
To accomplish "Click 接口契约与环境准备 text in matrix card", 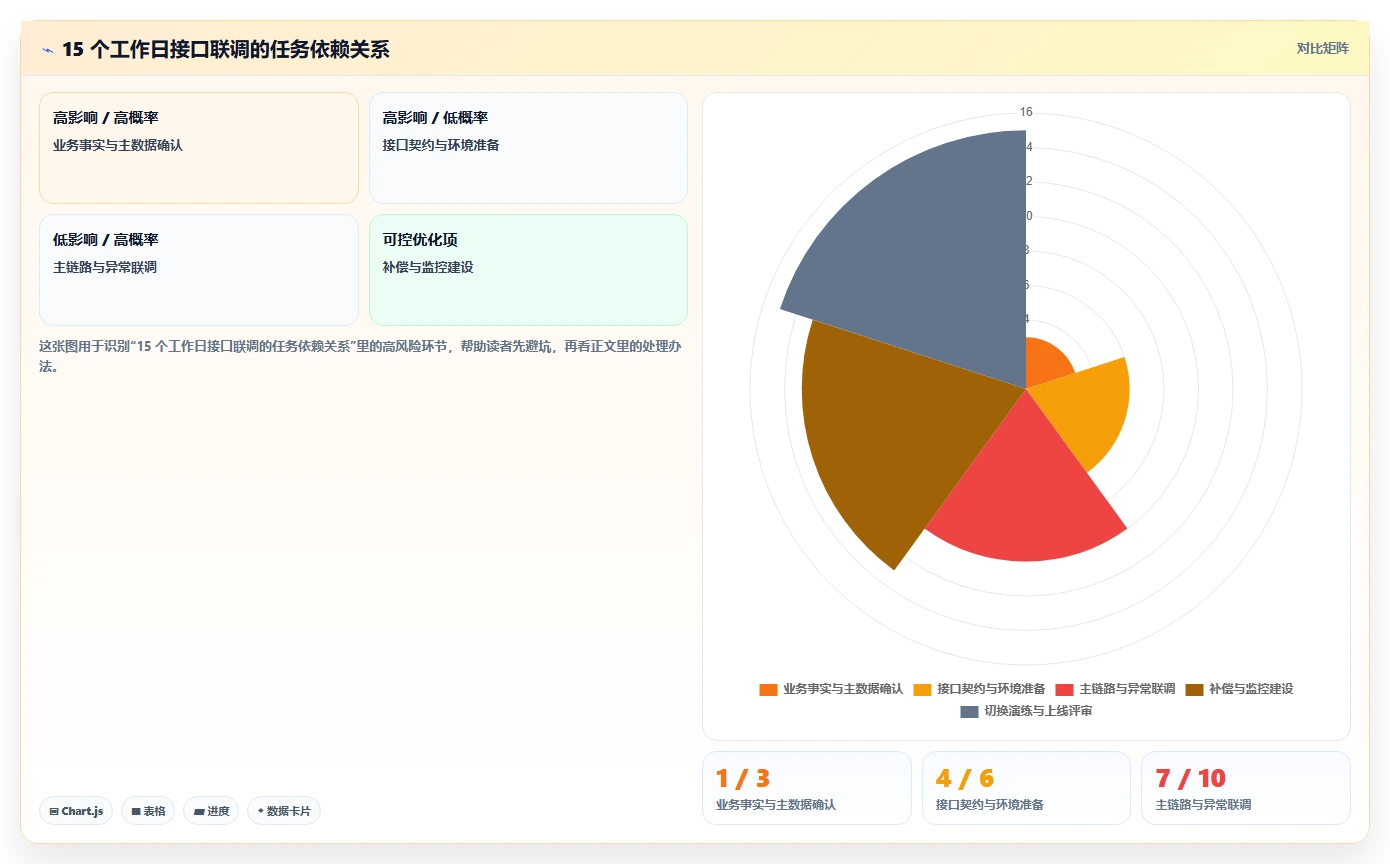I will [441, 145].
